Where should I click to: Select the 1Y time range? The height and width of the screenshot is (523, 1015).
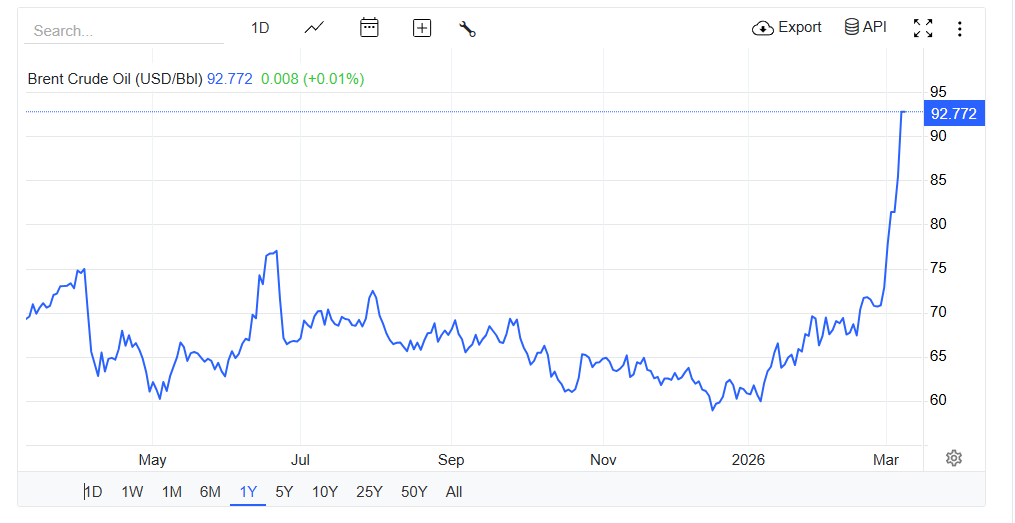pyautogui.click(x=248, y=491)
